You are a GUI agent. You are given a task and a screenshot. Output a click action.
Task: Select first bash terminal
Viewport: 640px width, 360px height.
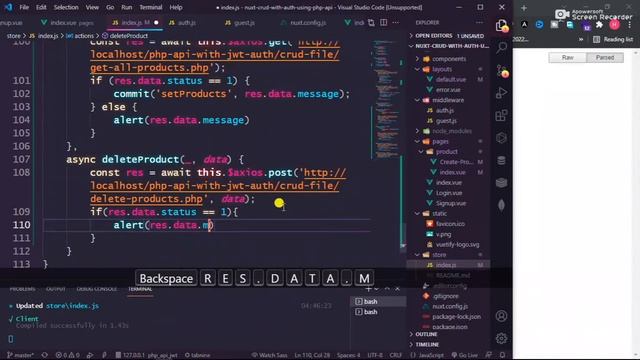click(x=378, y=302)
